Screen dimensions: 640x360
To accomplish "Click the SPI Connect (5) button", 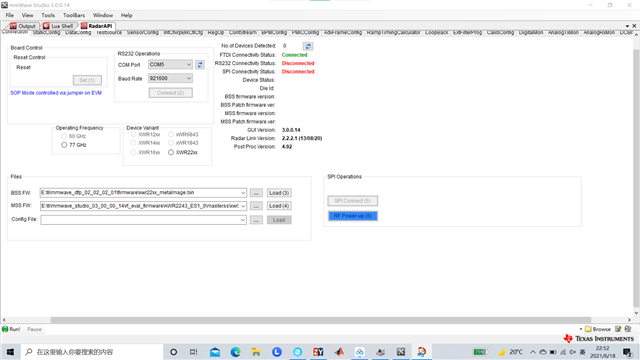I will pyautogui.click(x=353, y=201).
